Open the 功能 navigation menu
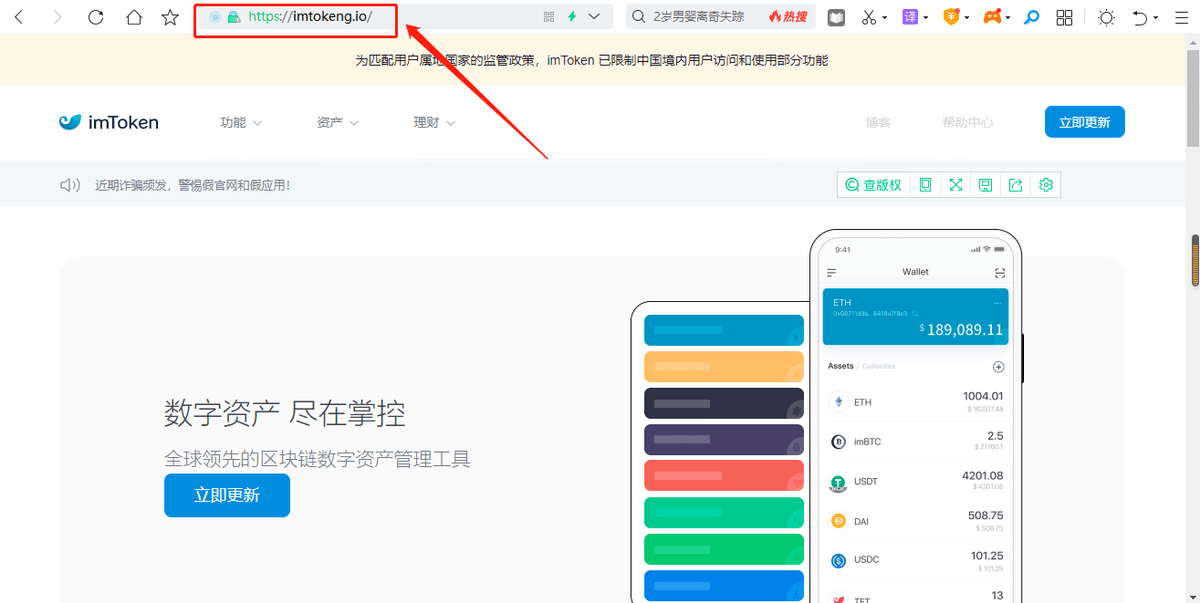The height and width of the screenshot is (603, 1200). point(241,122)
